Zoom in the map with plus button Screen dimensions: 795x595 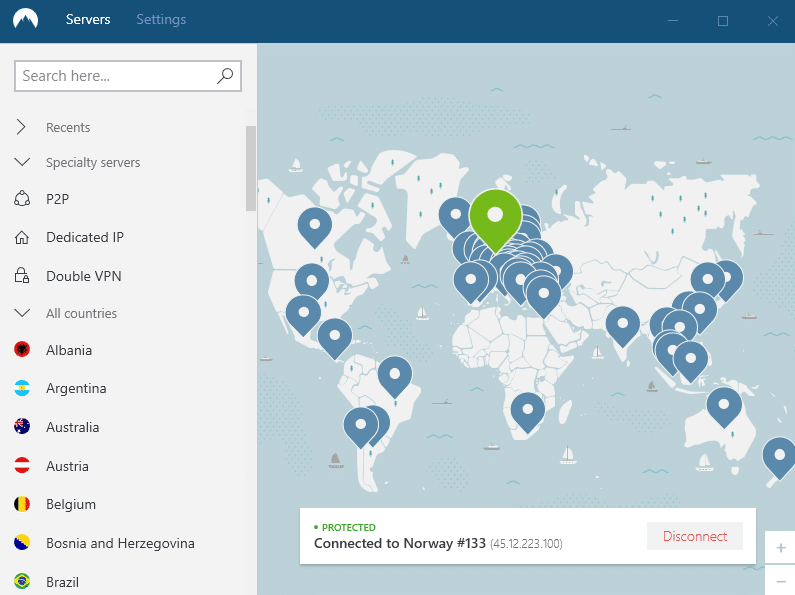coord(781,548)
